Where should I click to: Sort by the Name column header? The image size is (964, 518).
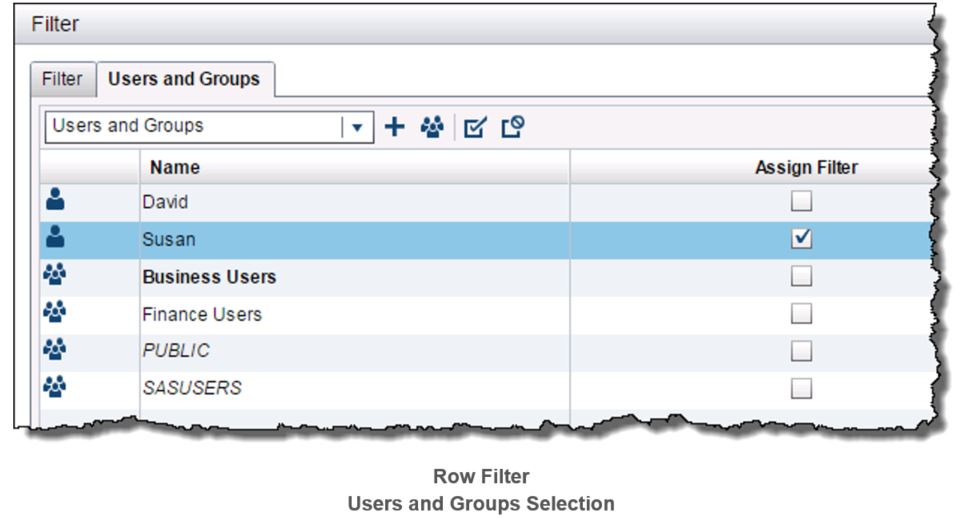point(175,167)
